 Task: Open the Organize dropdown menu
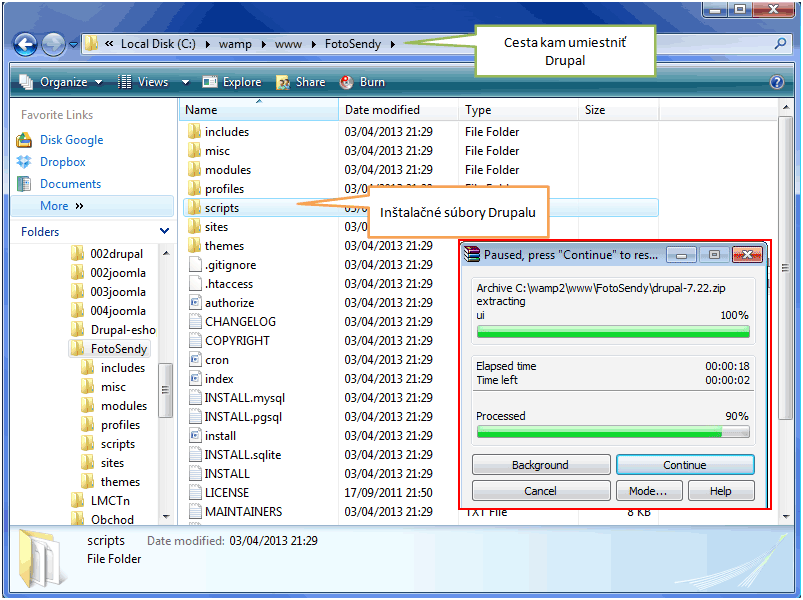point(61,82)
